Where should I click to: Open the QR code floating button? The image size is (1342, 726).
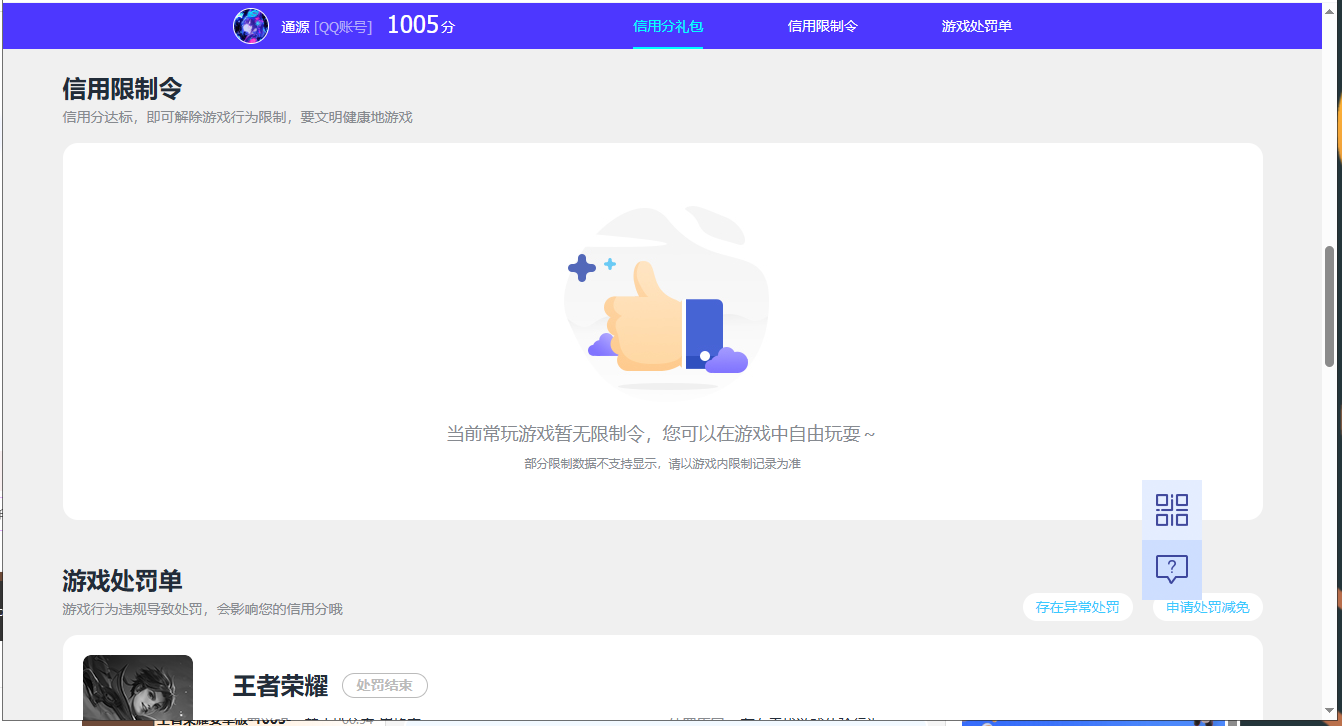[x=1172, y=510]
